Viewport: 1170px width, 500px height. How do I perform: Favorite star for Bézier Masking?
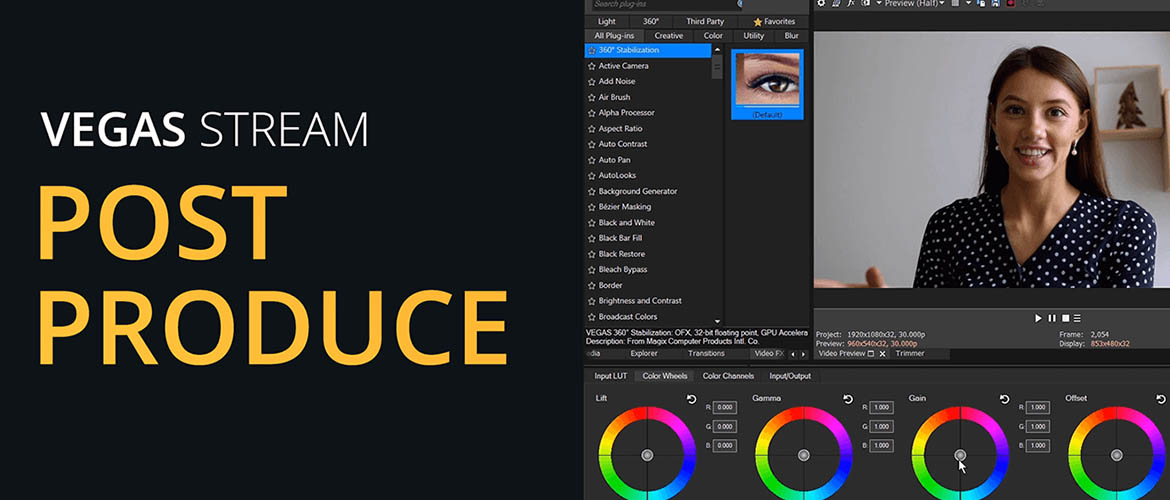592,207
